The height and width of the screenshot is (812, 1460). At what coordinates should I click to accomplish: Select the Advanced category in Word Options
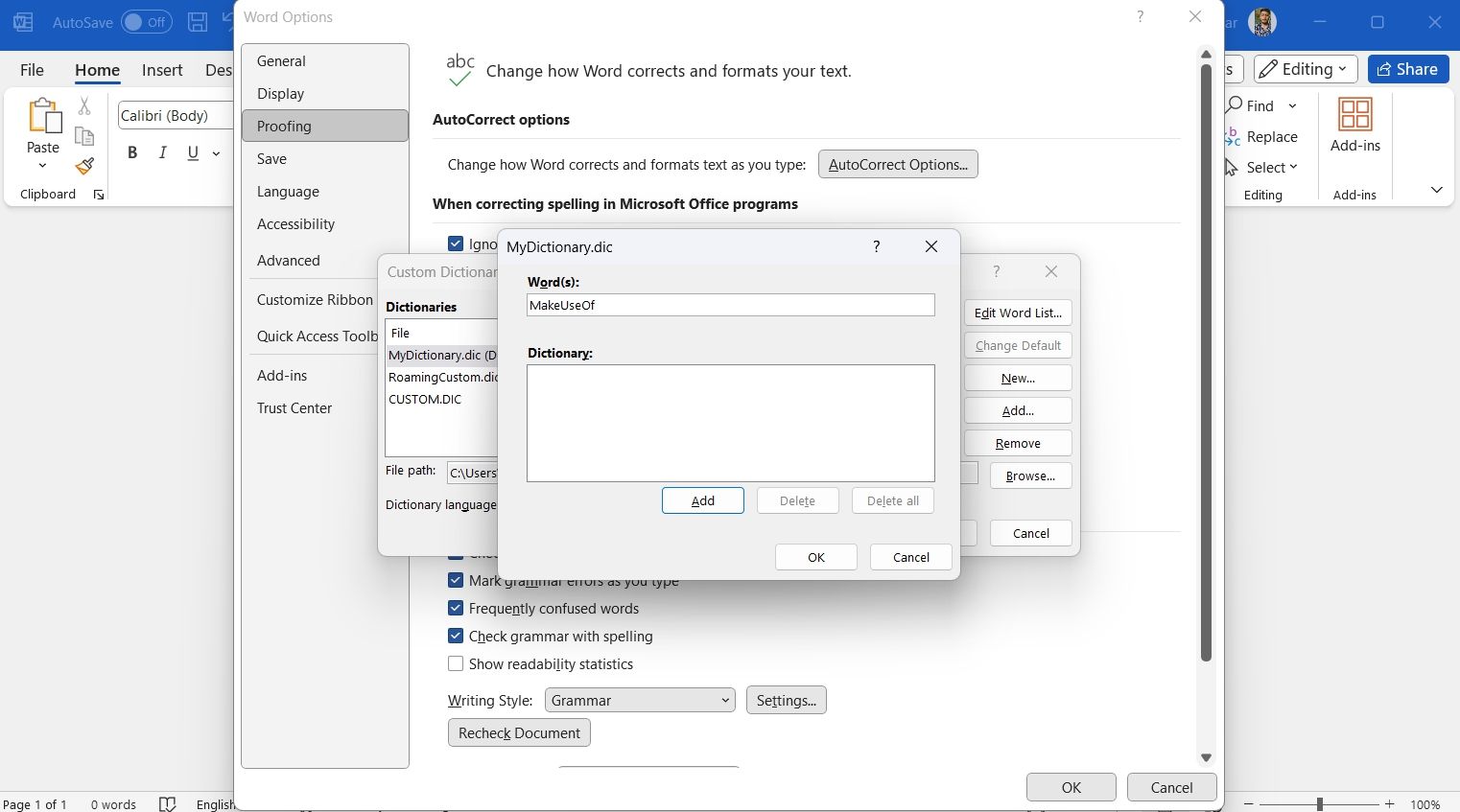pos(289,261)
